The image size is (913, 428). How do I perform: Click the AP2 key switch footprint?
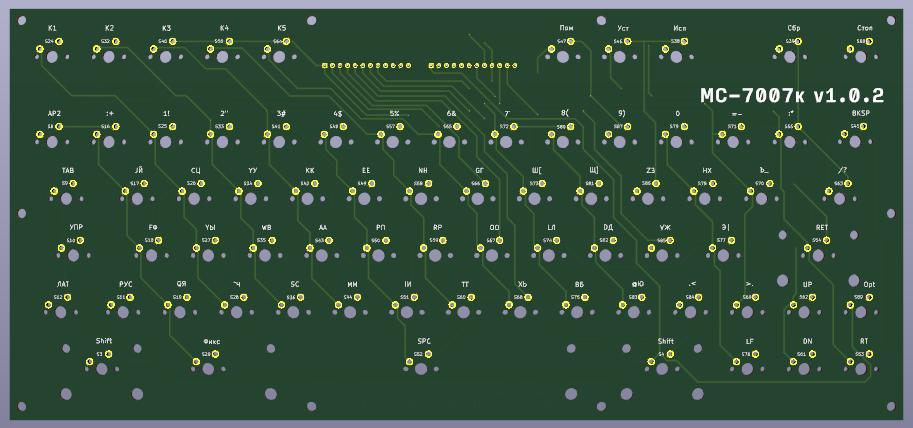[x=54, y=143]
